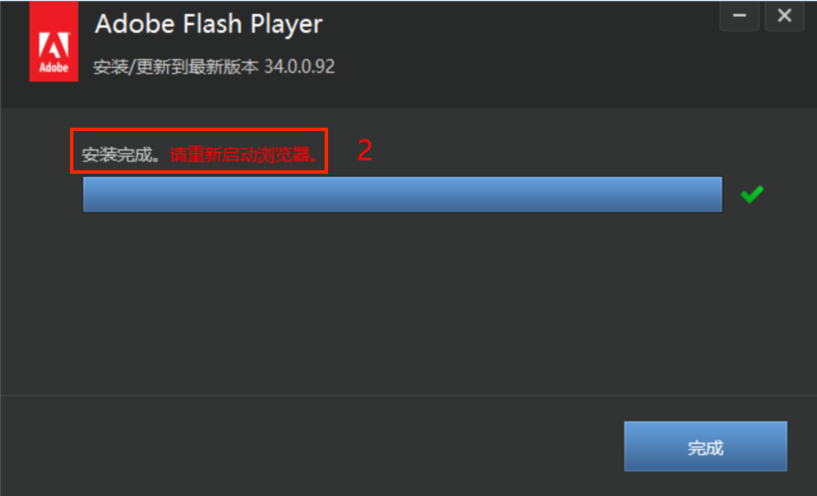The height and width of the screenshot is (496, 817).
Task: Click the white A glyph in the Adobe logo
Action: tap(54, 45)
